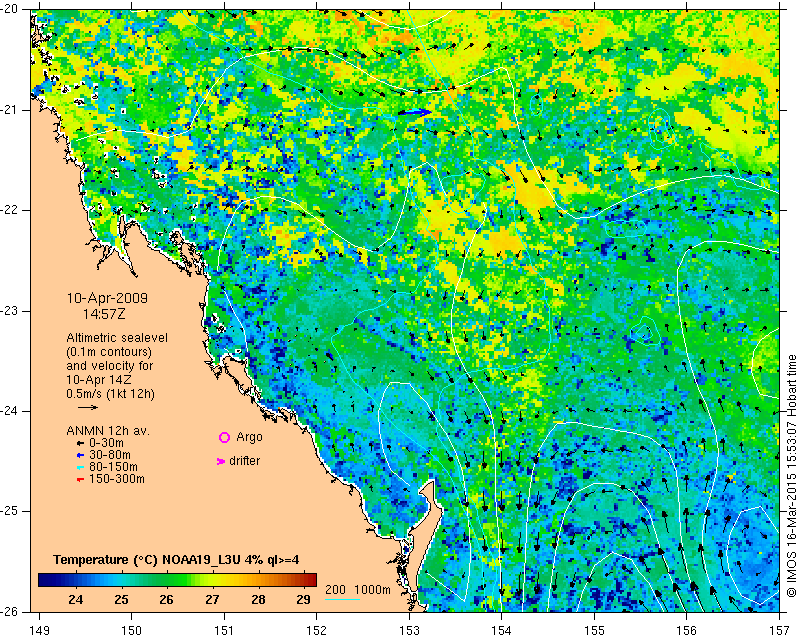Click the '150-300m' depth label
800x640 pixels.
coord(117,480)
